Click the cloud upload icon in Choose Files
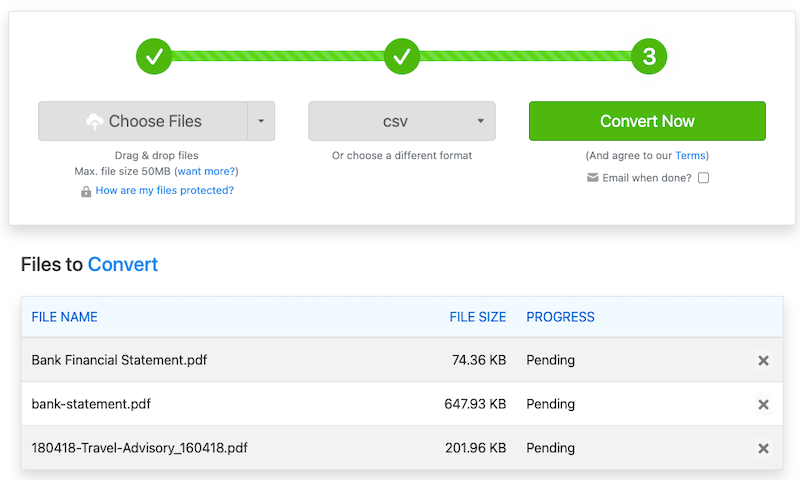 [x=94, y=121]
